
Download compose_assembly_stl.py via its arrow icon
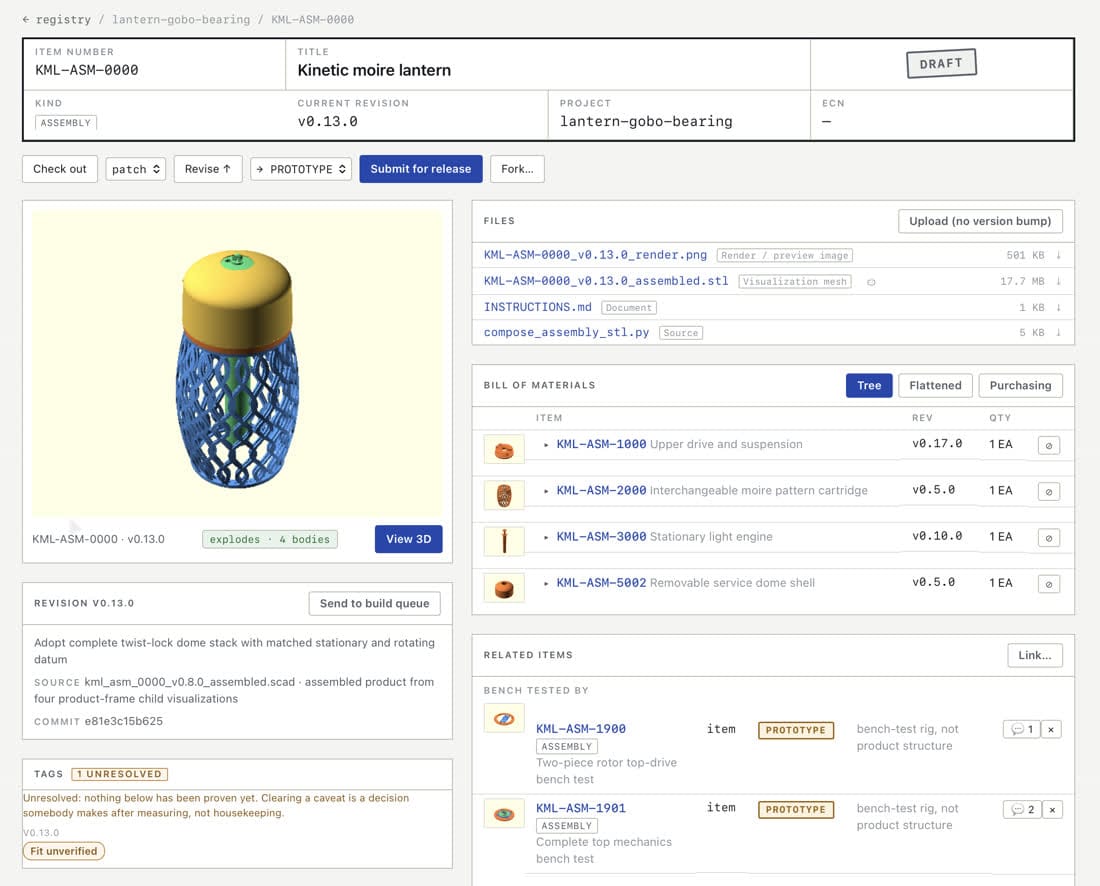[x=1059, y=333]
